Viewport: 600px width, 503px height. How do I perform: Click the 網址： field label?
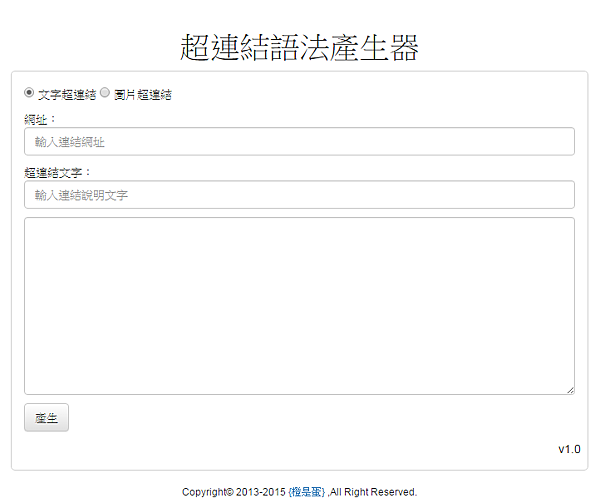pyautogui.click(x=40, y=119)
